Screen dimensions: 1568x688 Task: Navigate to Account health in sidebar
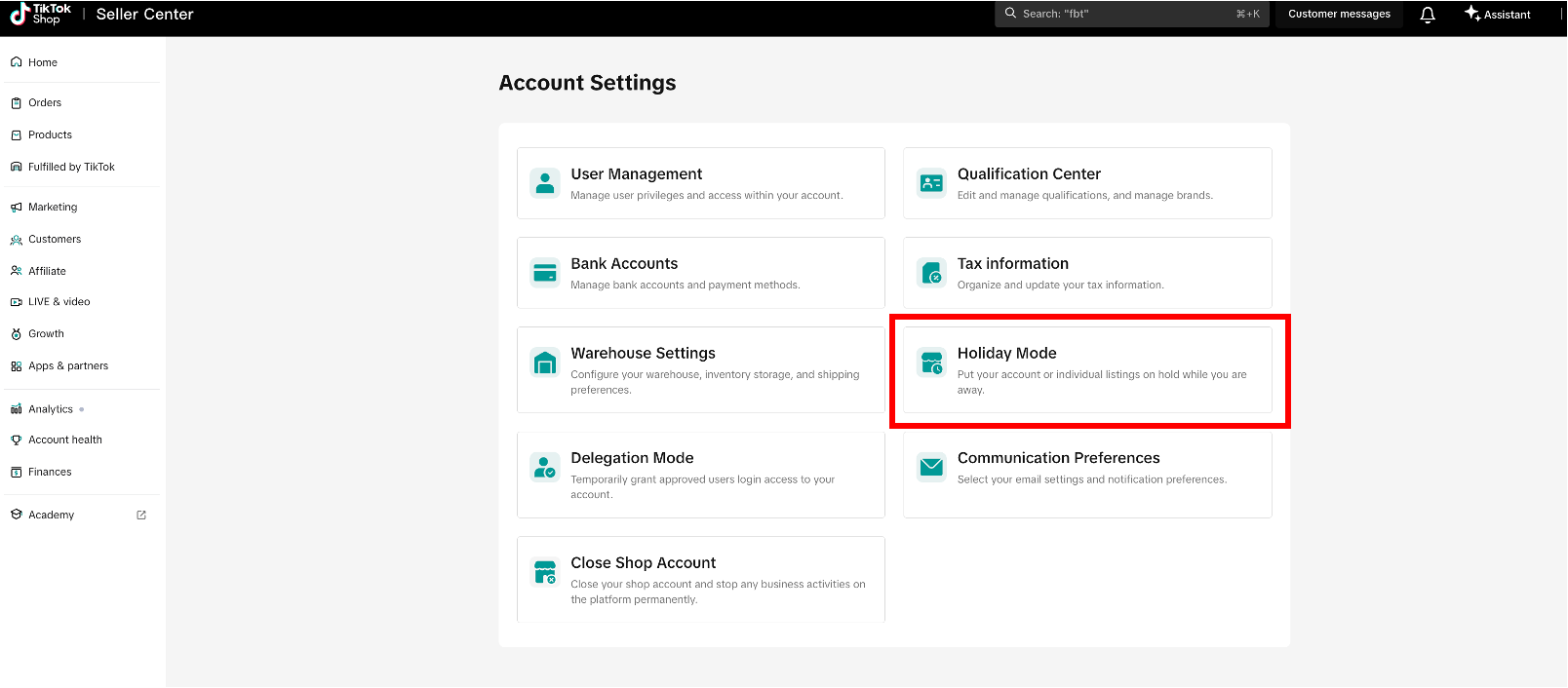pyautogui.click(x=64, y=440)
